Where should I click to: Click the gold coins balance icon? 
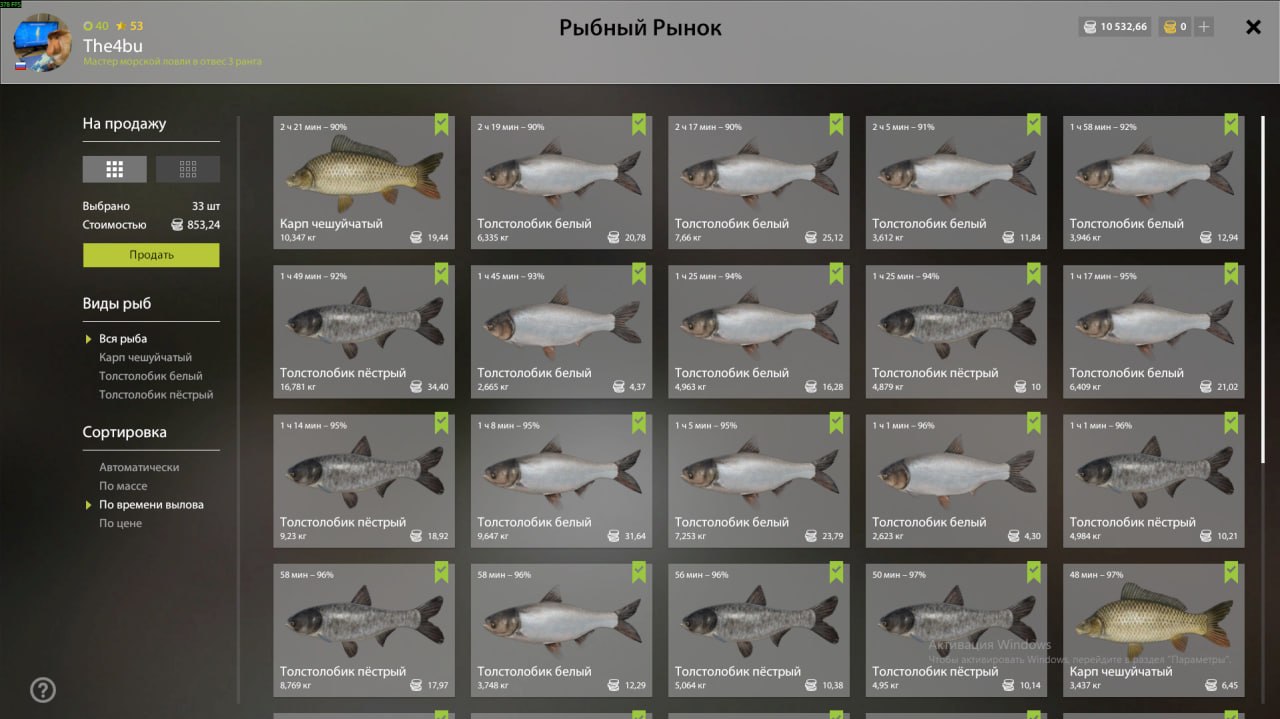1169,27
